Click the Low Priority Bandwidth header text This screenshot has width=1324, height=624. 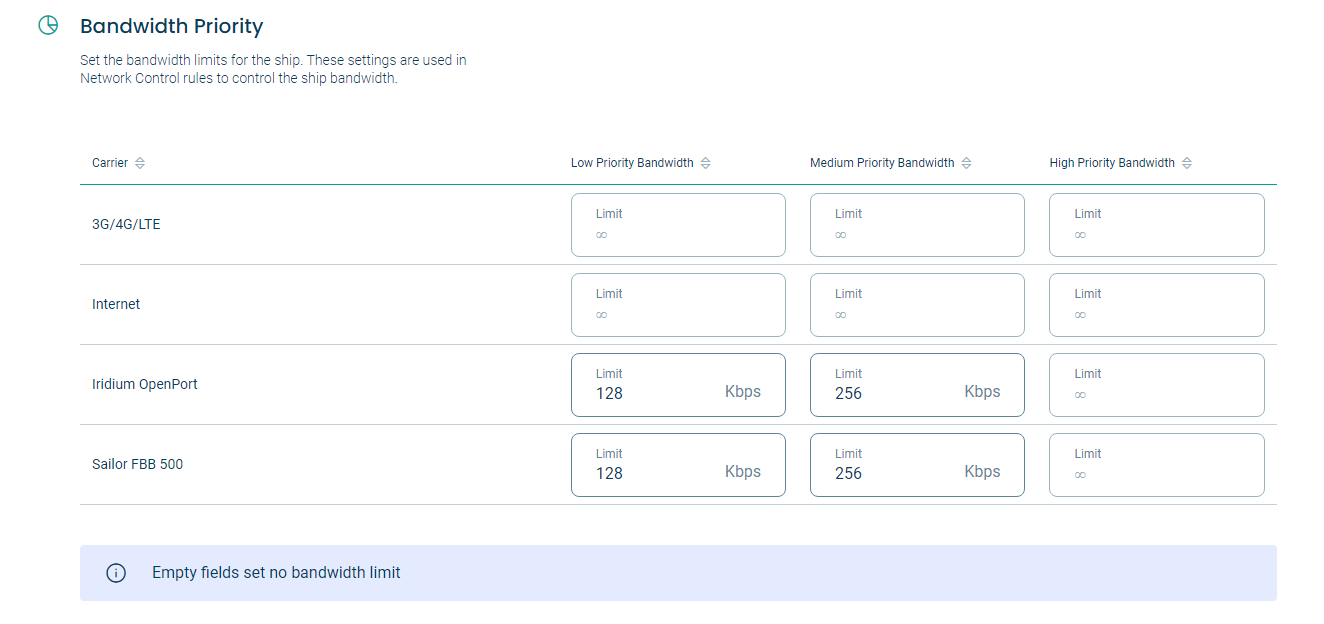[x=632, y=163]
